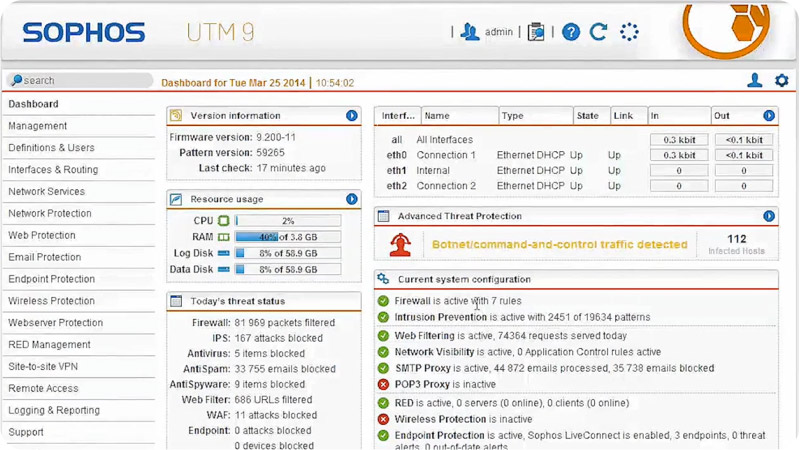800x450 pixels.
Task: Open dashboard settings gear icon
Action: pos(781,80)
